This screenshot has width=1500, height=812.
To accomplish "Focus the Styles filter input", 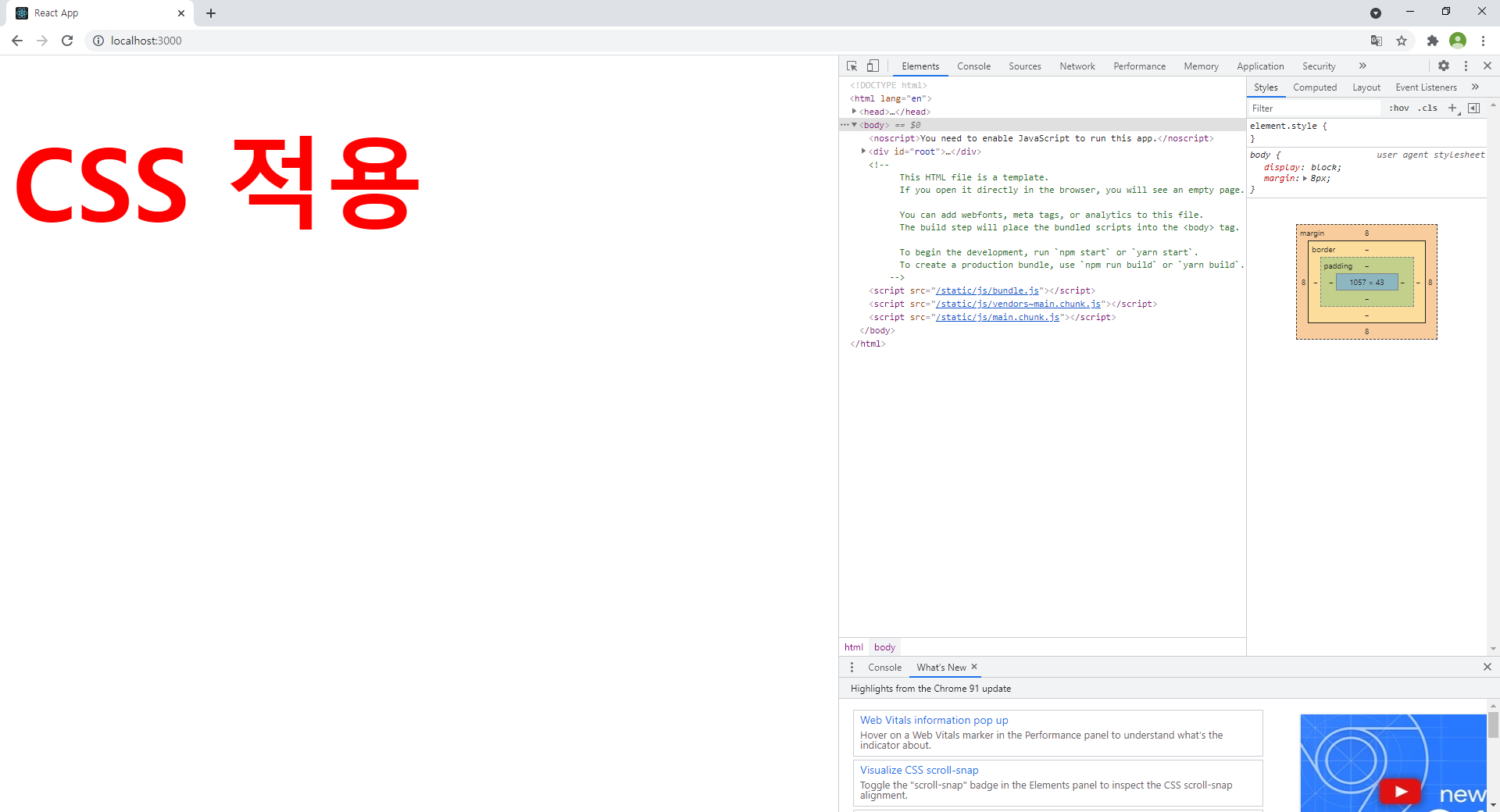I will (x=1314, y=109).
